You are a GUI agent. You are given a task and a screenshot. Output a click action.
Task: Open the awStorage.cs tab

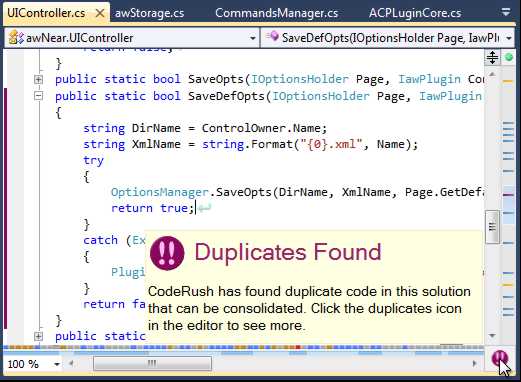pyautogui.click(x=149, y=13)
